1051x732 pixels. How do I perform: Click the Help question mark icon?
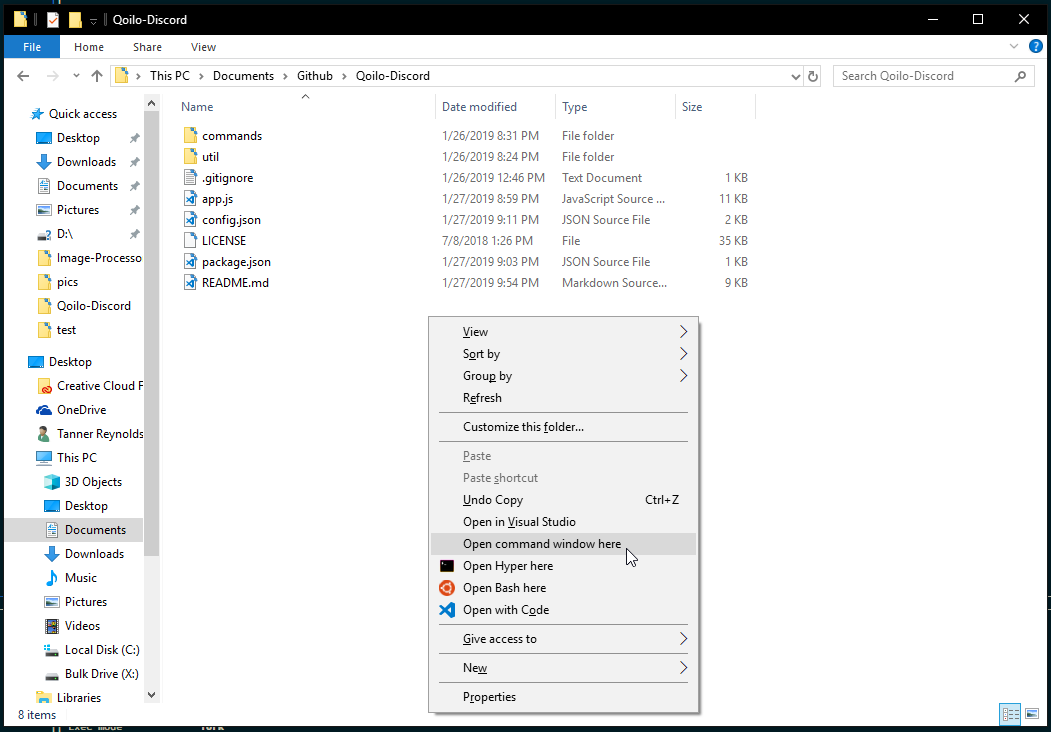[x=1036, y=47]
